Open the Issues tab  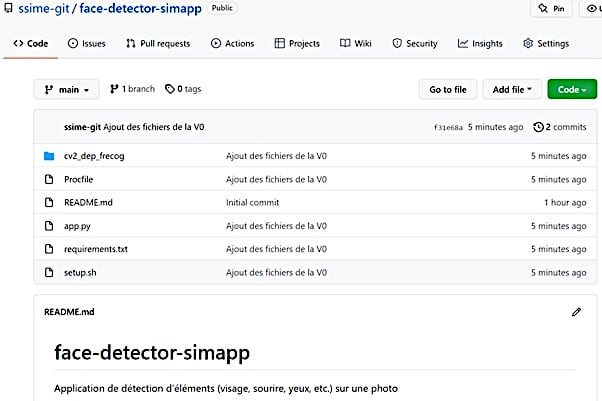86,43
